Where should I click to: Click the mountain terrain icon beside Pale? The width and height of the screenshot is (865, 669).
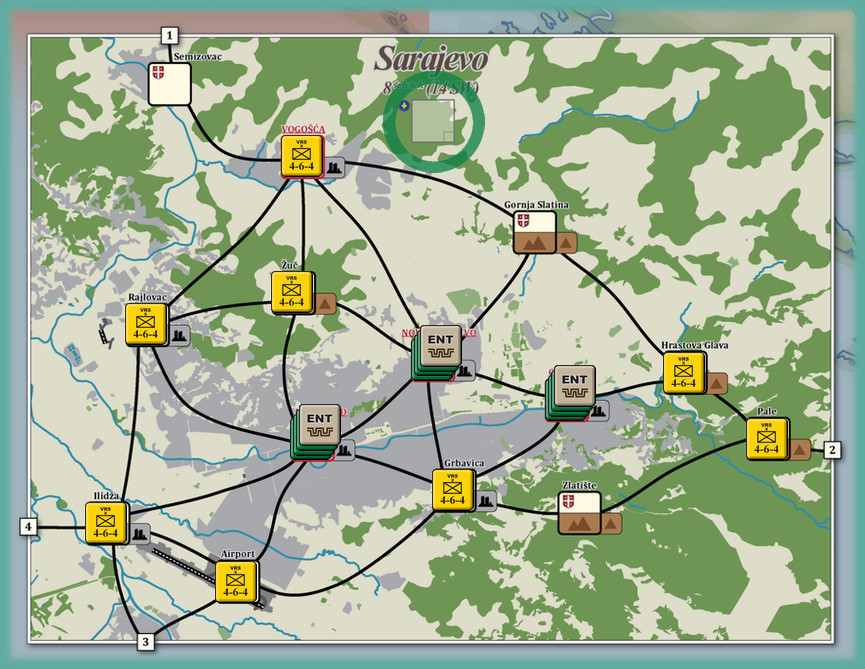(800, 449)
